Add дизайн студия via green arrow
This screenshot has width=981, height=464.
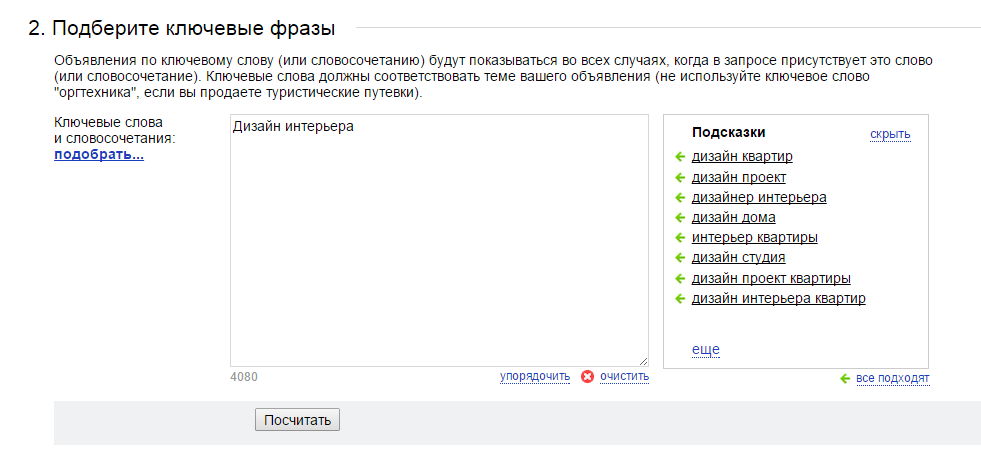(680, 258)
